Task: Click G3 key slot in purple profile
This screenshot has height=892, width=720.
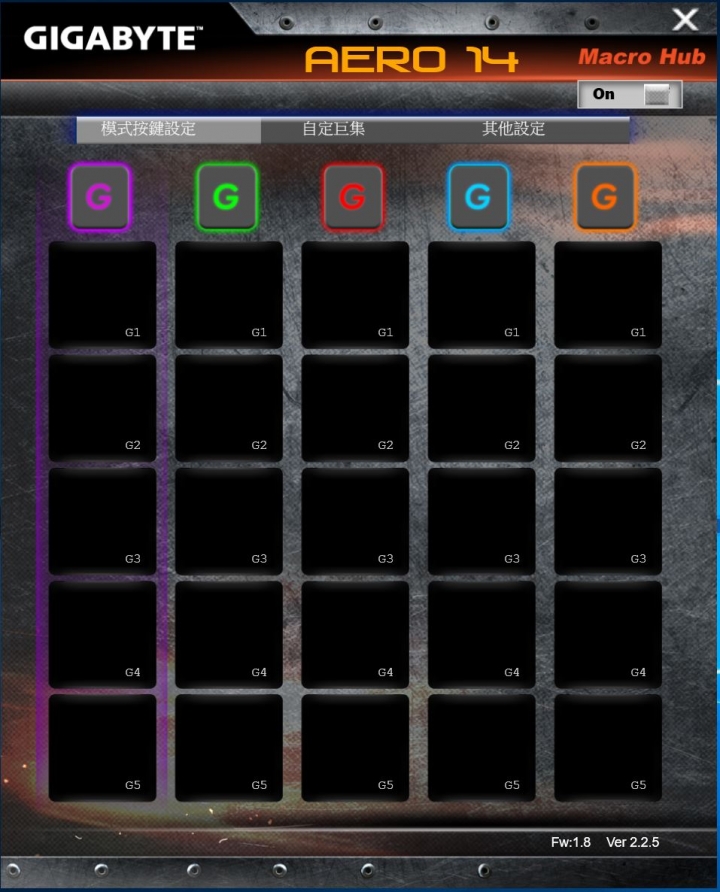Action: pos(102,521)
